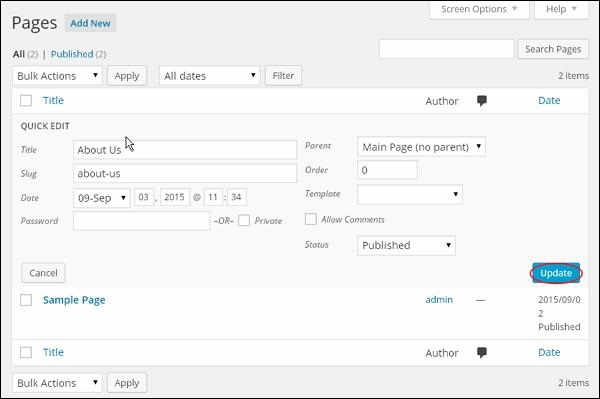The height and width of the screenshot is (399, 600).
Task: Open the top Bulk Actions dropdown
Action: pos(57,76)
